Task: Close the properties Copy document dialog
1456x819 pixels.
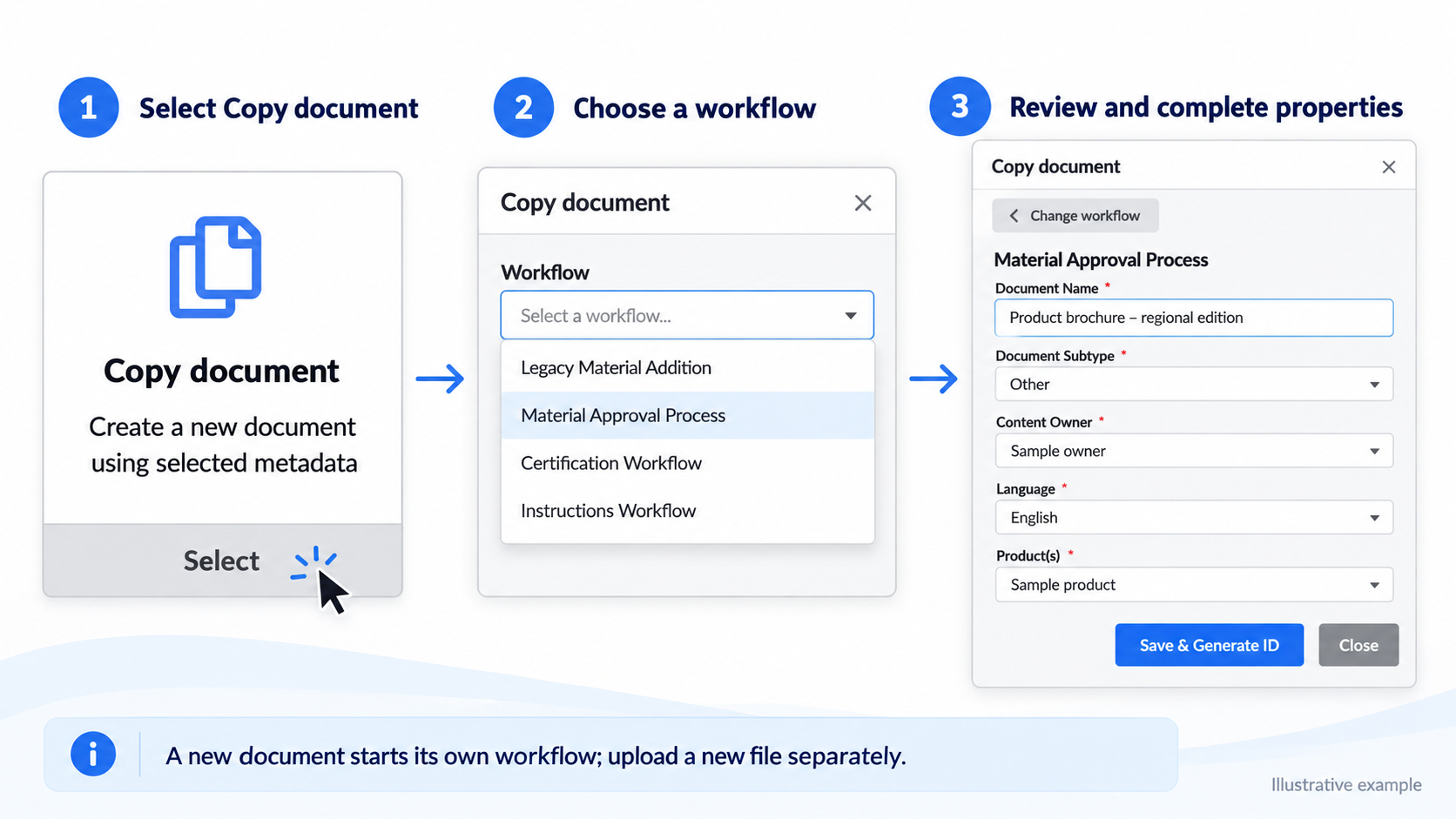Action: coord(1388,167)
